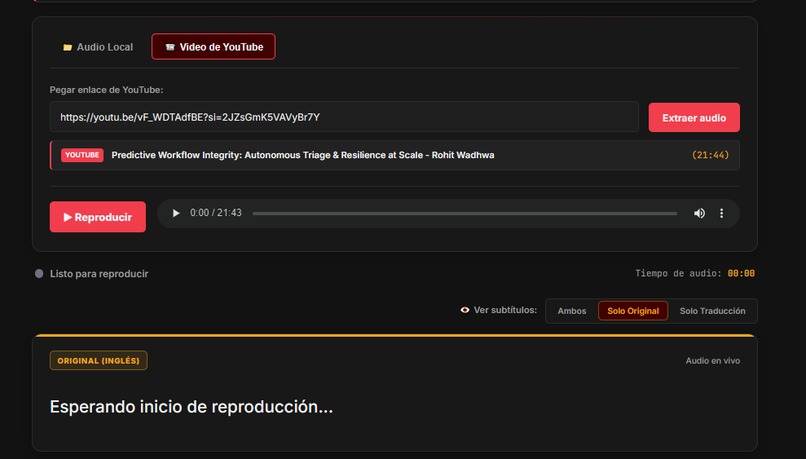Image resolution: width=806 pixels, height=459 pixels.
Task: Click the Pegar enlace de YouTube label
Action: tap(106, 89)
